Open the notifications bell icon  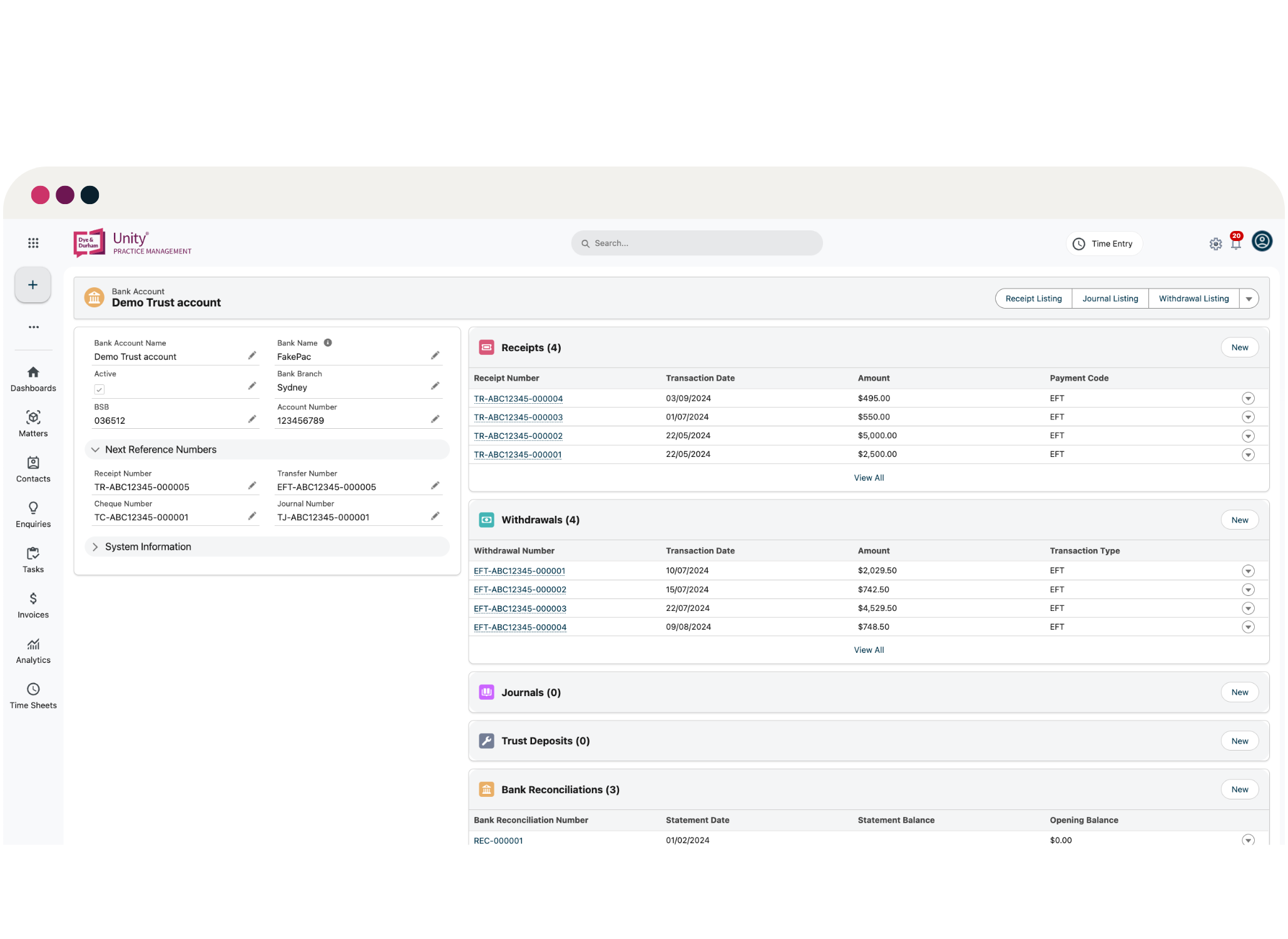pyautogui.click(x=1235, y=244)
